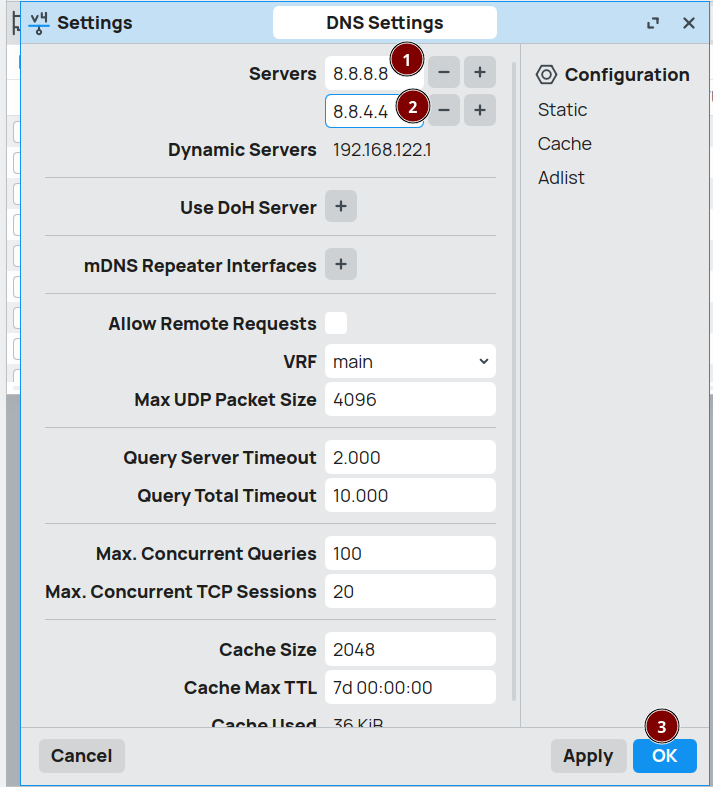Click the Settings icon in the title bar
This screenshot has height=787, width=713.
39,23
